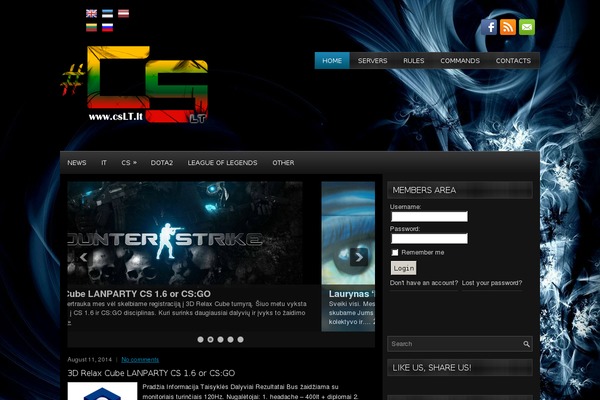Click the Counter Strike slider image
600x400 pixels.
(185, 233)
